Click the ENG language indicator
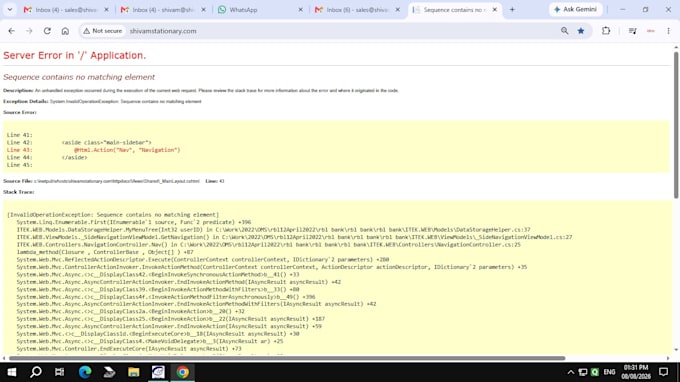The height and width of the screenshot is (382, 680). click(609, 372)
